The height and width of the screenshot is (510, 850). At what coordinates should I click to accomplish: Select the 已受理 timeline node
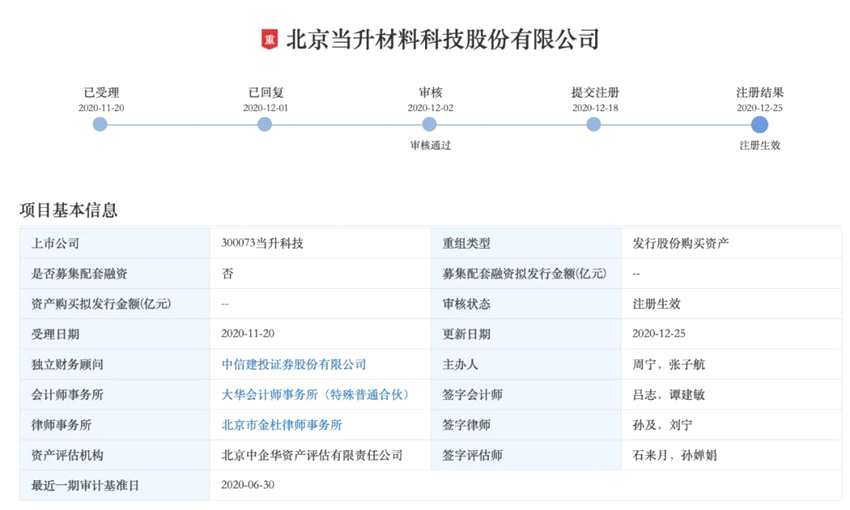100,125
